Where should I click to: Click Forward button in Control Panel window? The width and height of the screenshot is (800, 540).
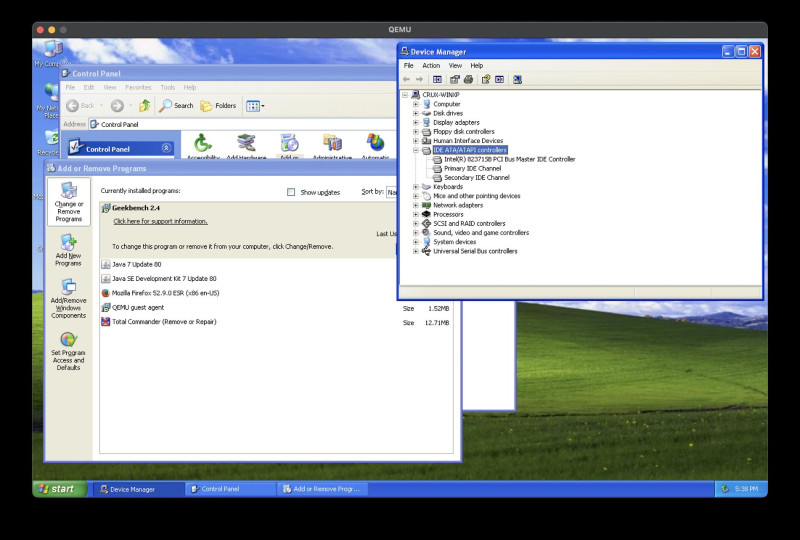pos(117,106)
